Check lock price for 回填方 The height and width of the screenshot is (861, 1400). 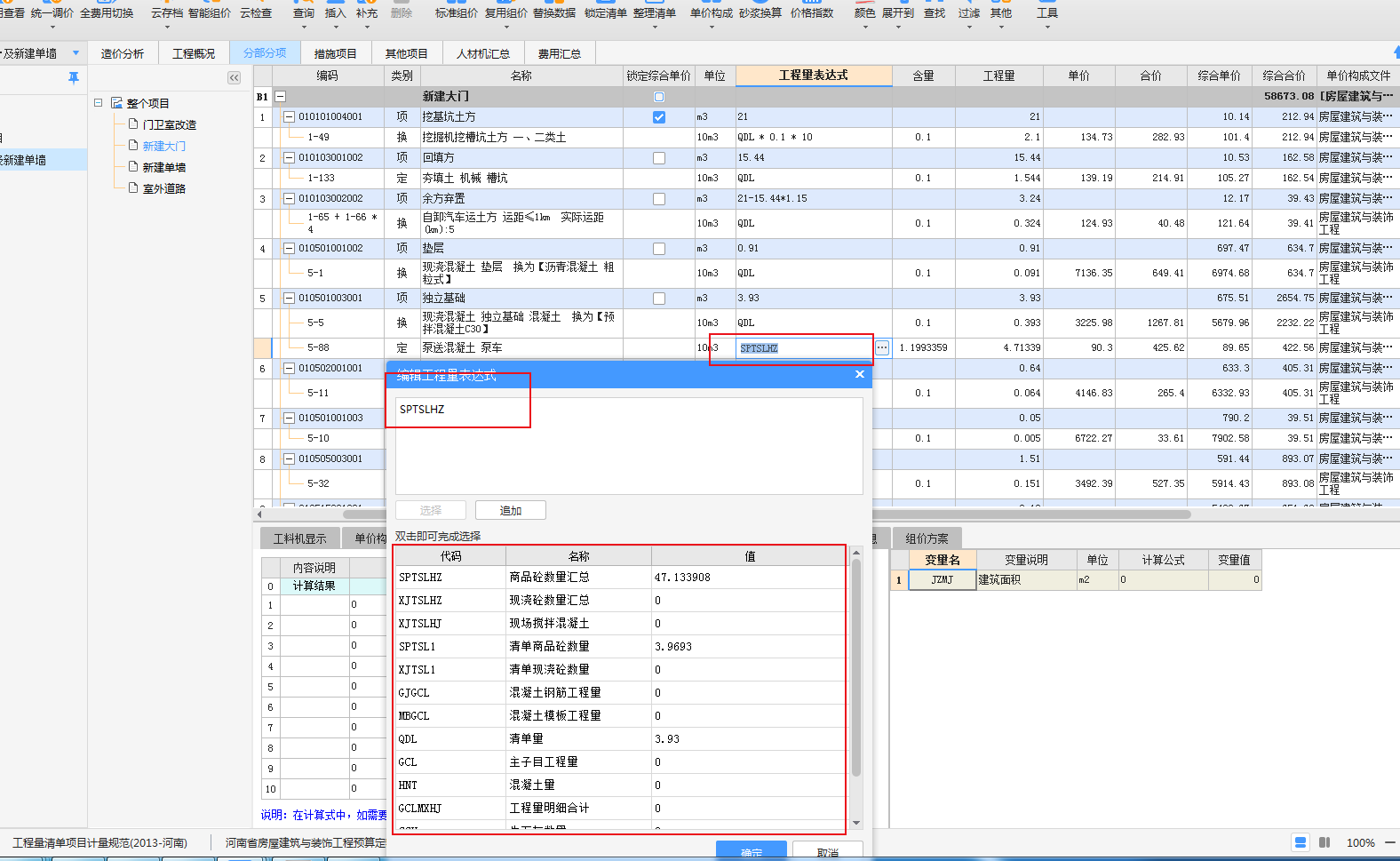pyautogui.click(x=658, y=157)
